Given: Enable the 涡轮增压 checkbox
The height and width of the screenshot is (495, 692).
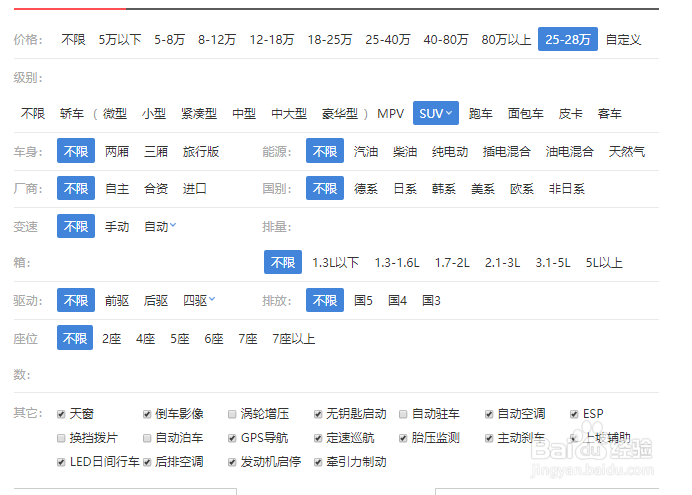Looking at the screenshot, I should click(232, 414).
